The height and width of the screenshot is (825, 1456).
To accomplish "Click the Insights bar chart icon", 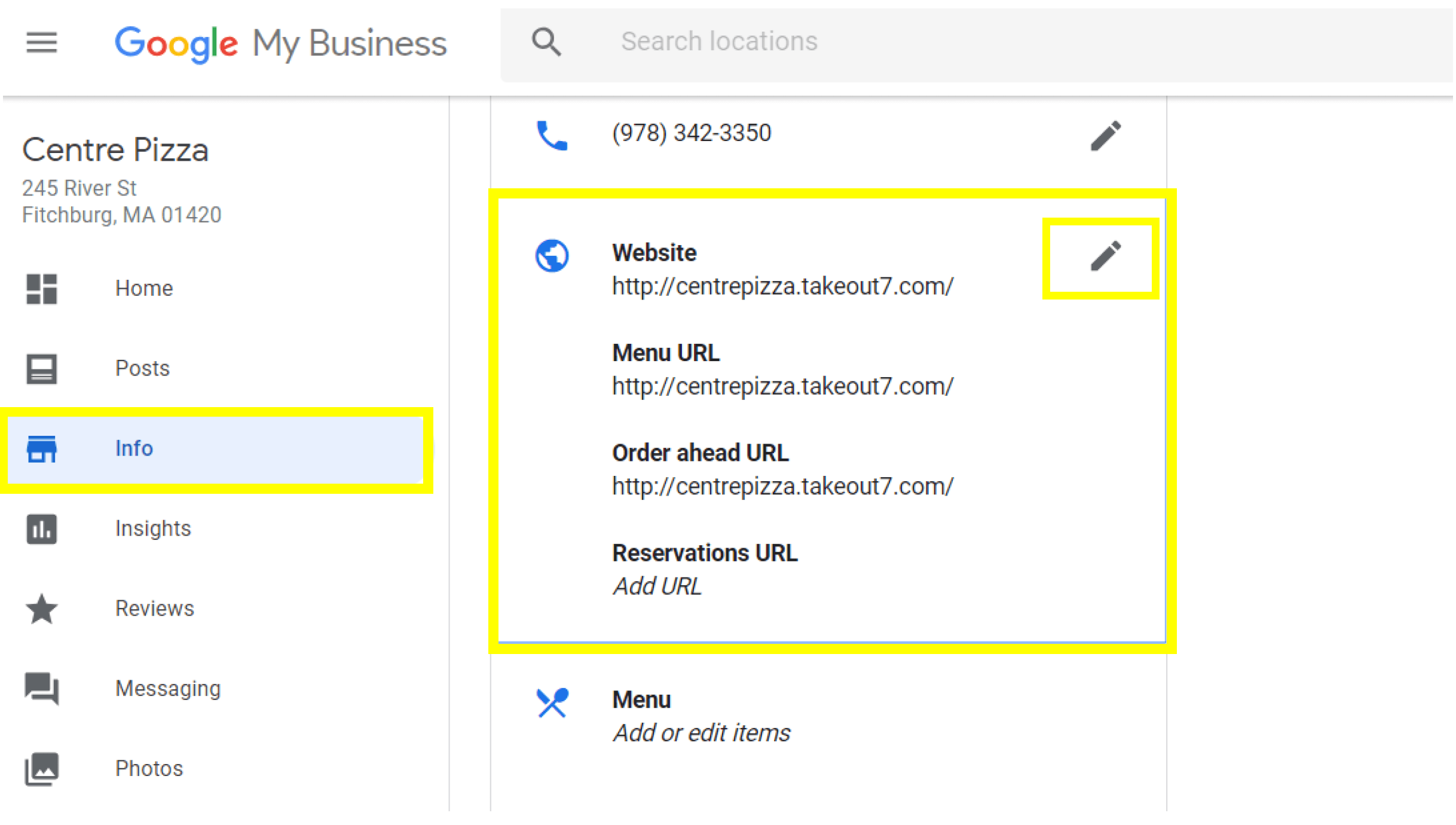I will 42,530.
